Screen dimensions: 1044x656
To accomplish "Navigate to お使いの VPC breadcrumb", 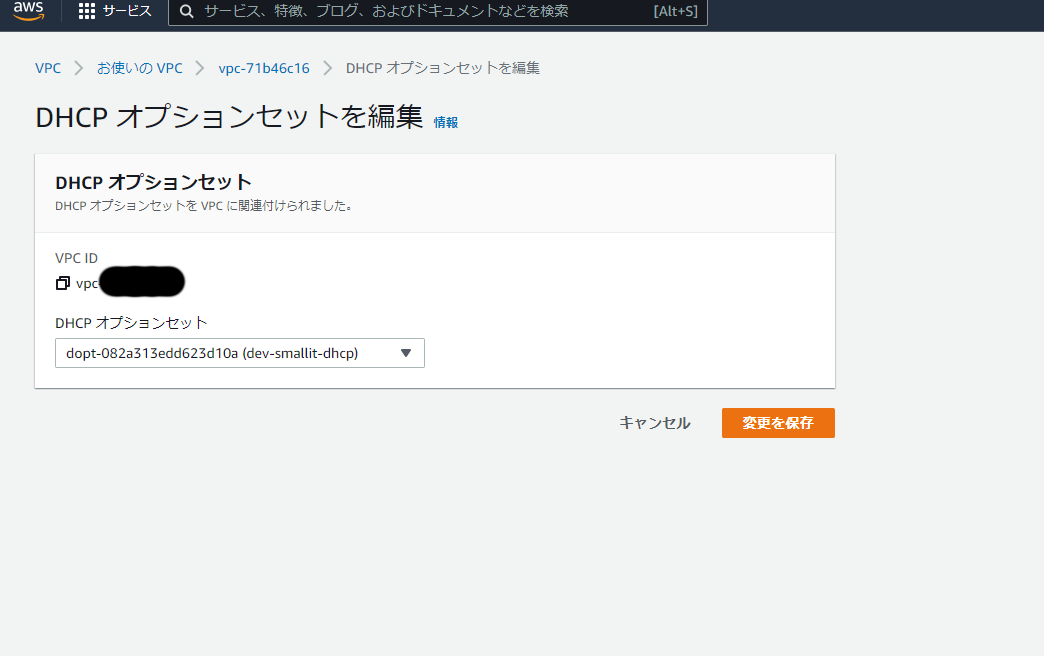I will coord(140,68).
